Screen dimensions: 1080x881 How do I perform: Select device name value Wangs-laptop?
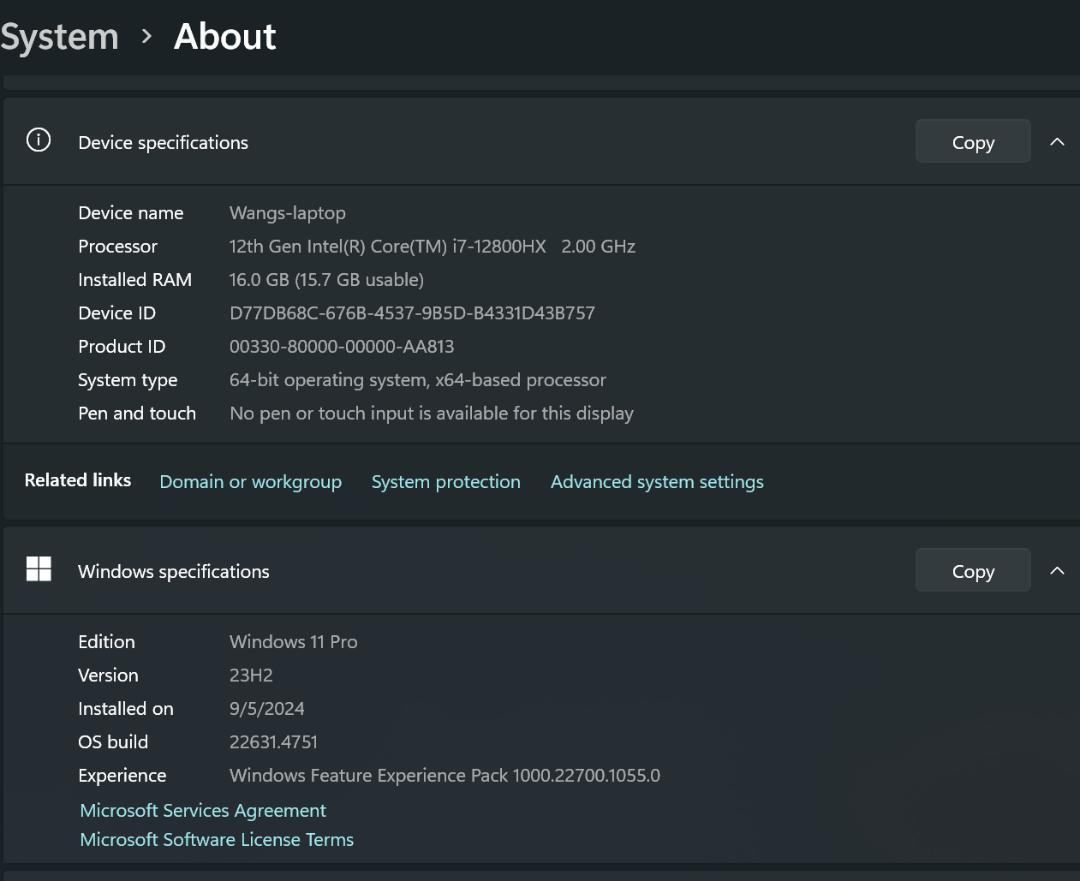pos(287,213)
